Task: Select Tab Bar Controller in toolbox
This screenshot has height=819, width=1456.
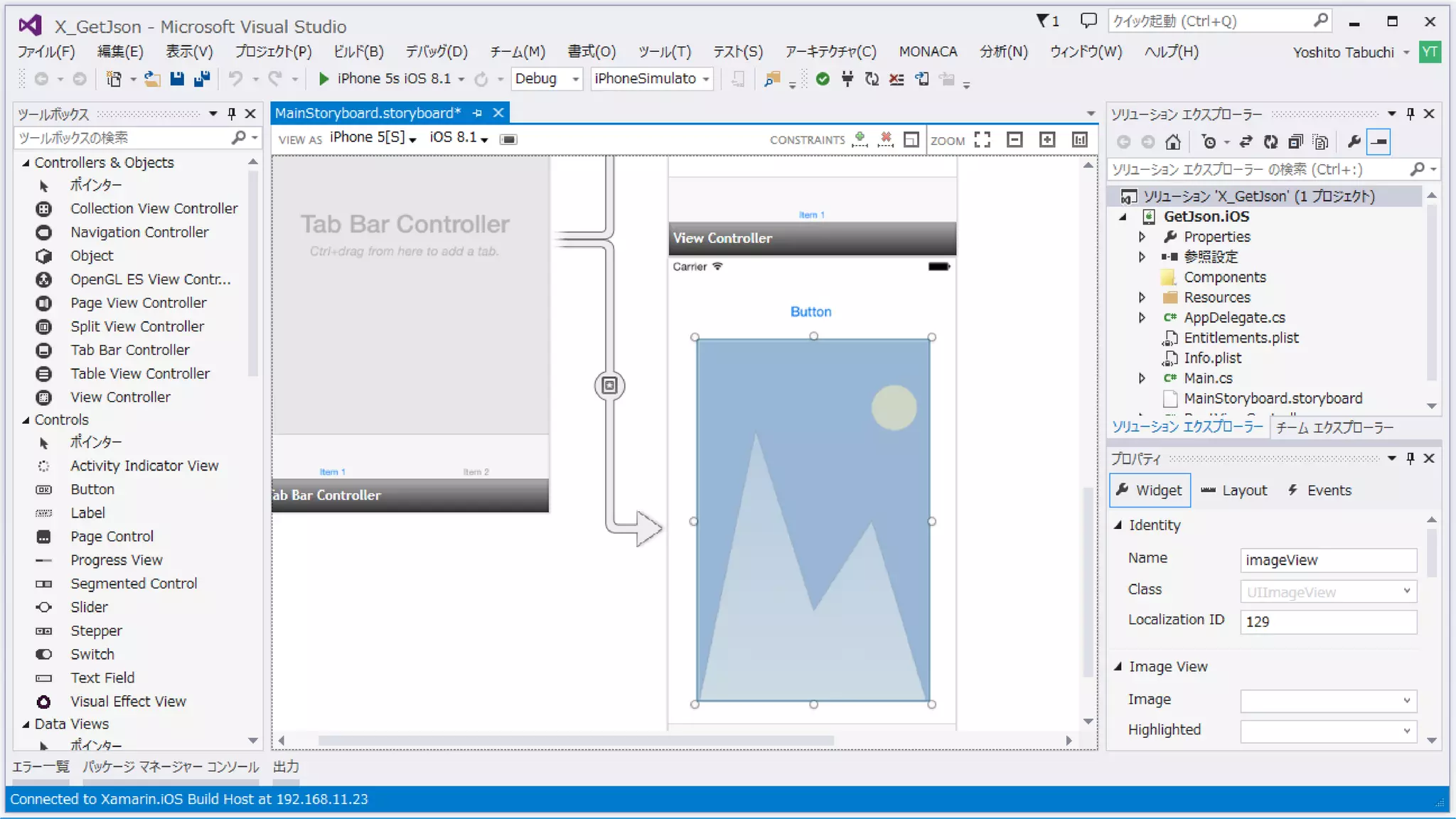Action: click(x=129, y=350)
